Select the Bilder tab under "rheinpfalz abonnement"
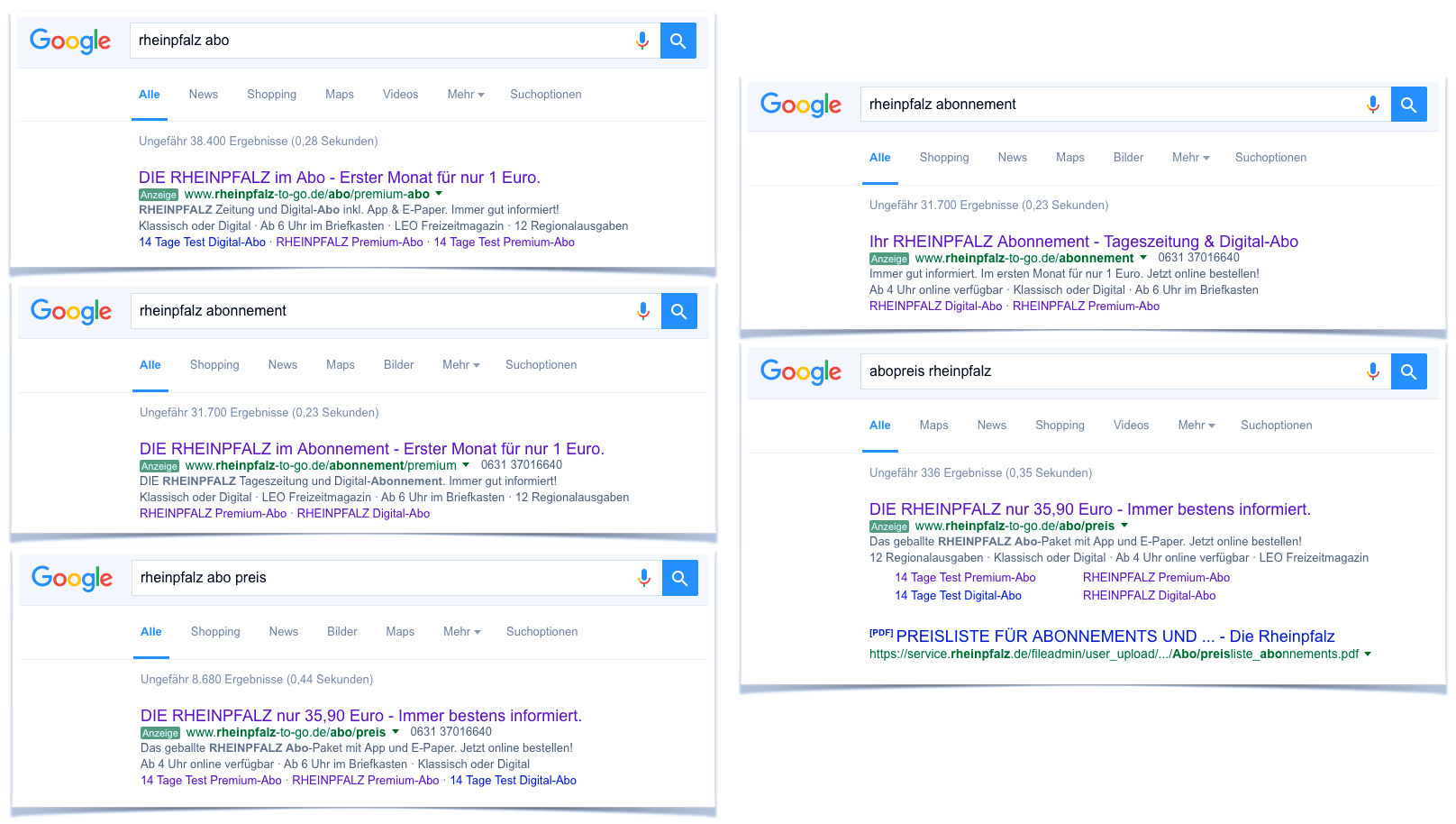Image resolution: width=1456 pixels, height=824 pixels. (398, 364)
